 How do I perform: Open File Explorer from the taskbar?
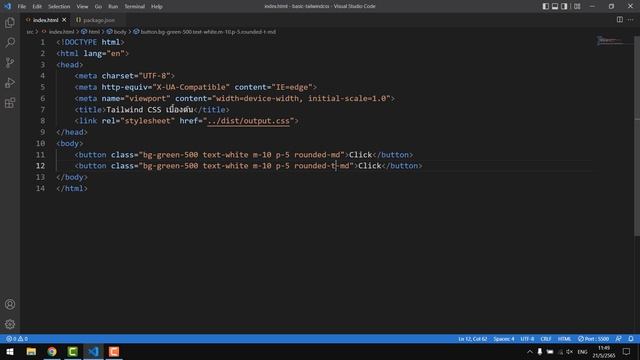click(31, 351)
